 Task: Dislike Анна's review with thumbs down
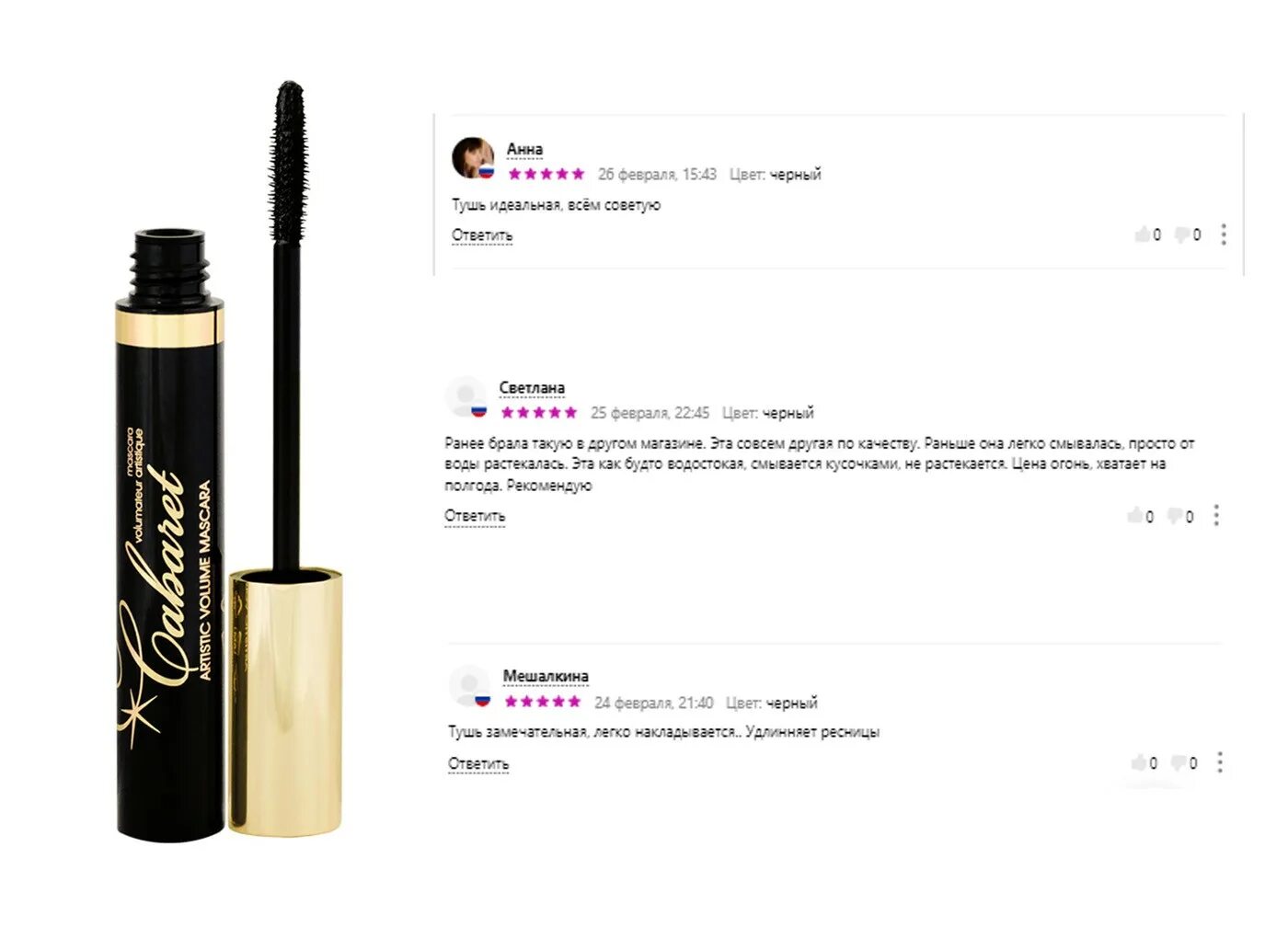tap(1182, 235)
